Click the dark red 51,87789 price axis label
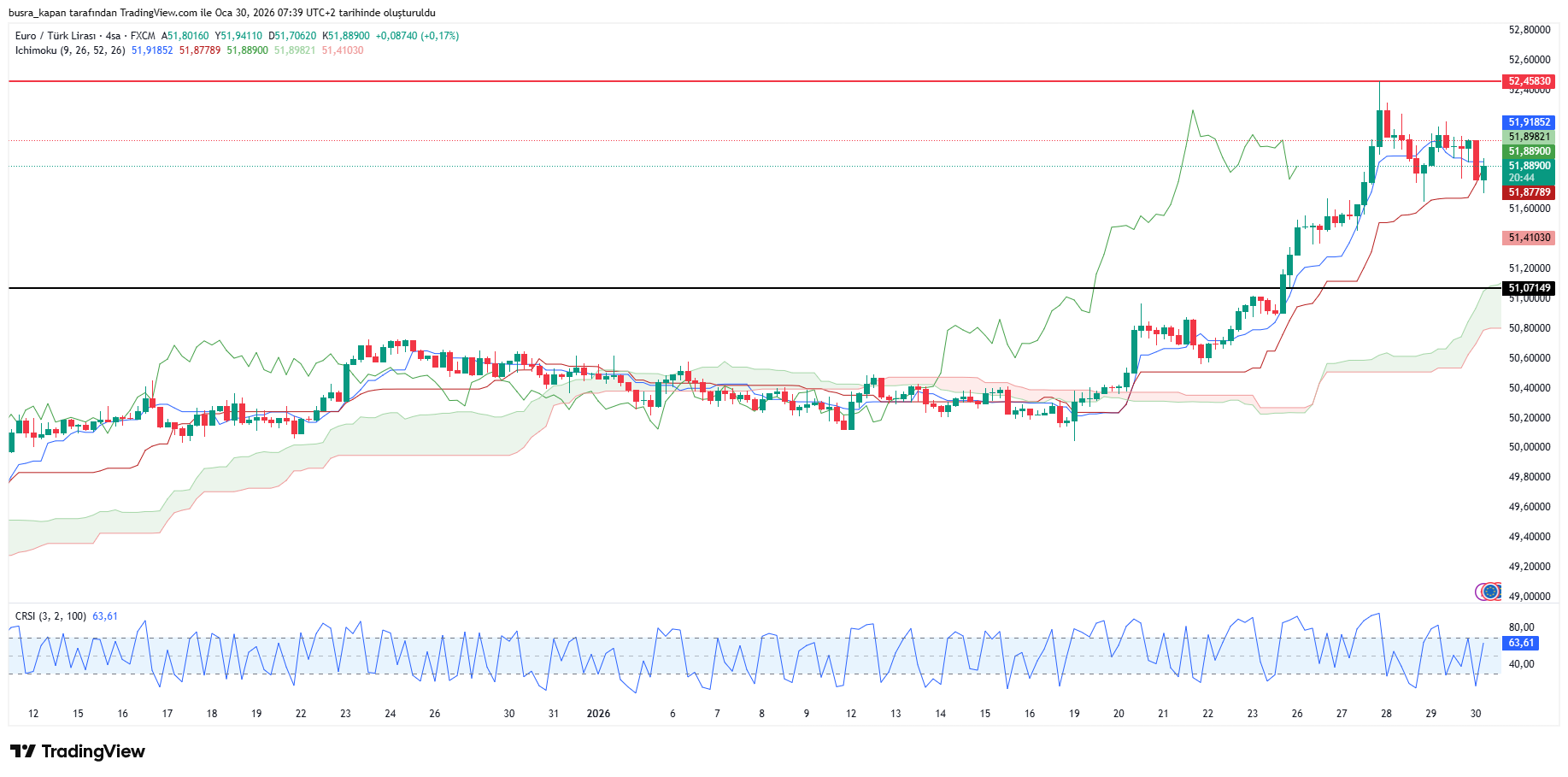Viewport: 1568px width, 777px height. pos(1528,192)
